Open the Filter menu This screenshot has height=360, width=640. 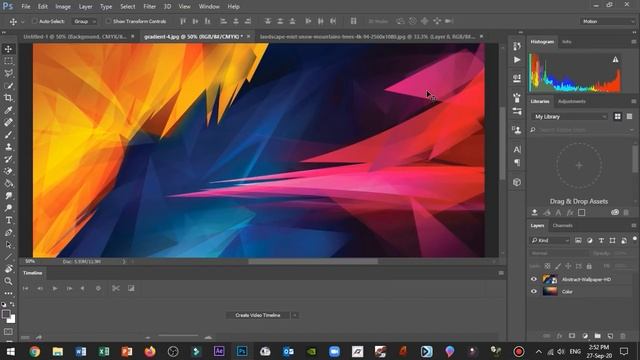[x=149, y=7]
